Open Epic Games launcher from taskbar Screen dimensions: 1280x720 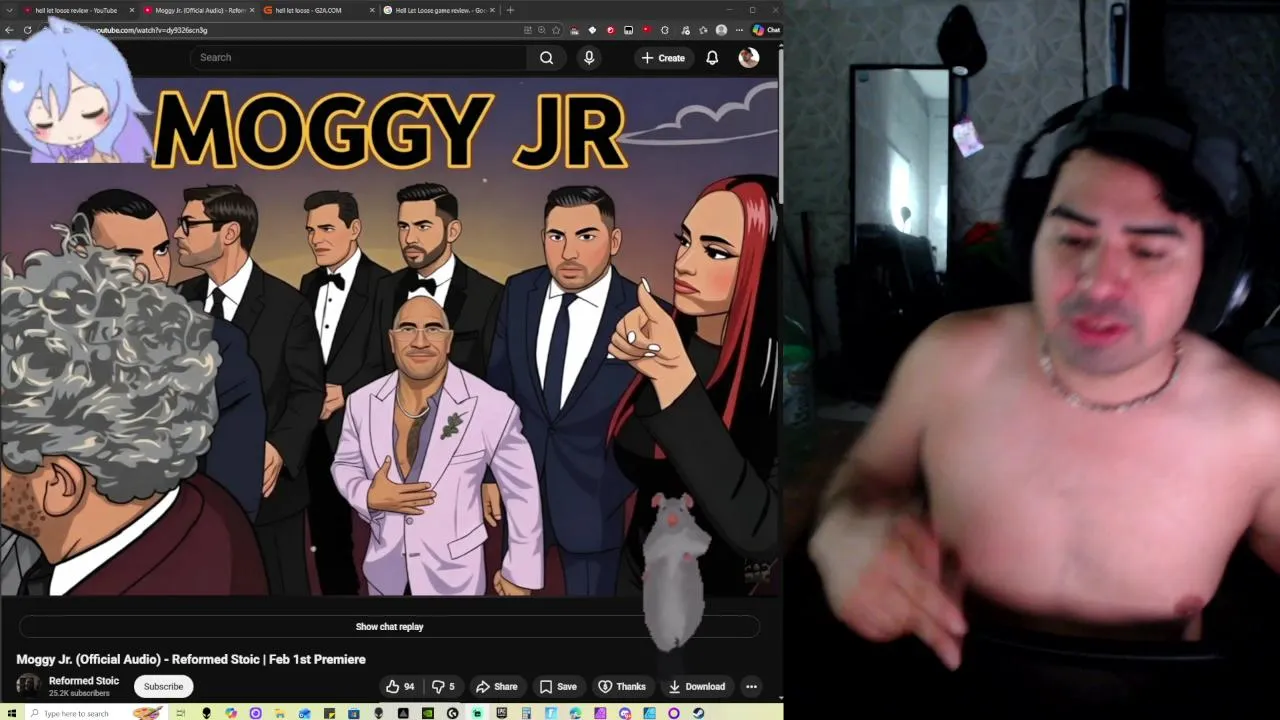coord(502,713)
